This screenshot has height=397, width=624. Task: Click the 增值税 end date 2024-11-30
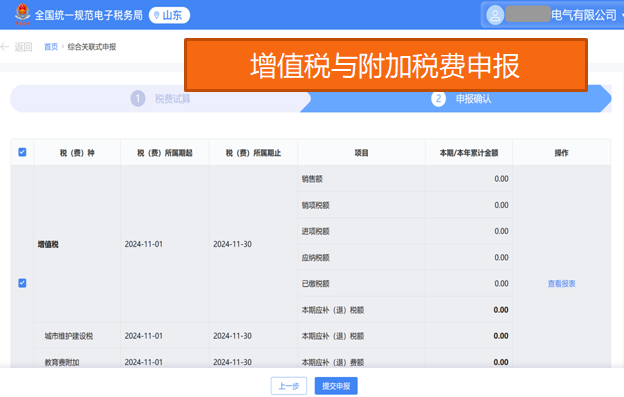(232, 244)
